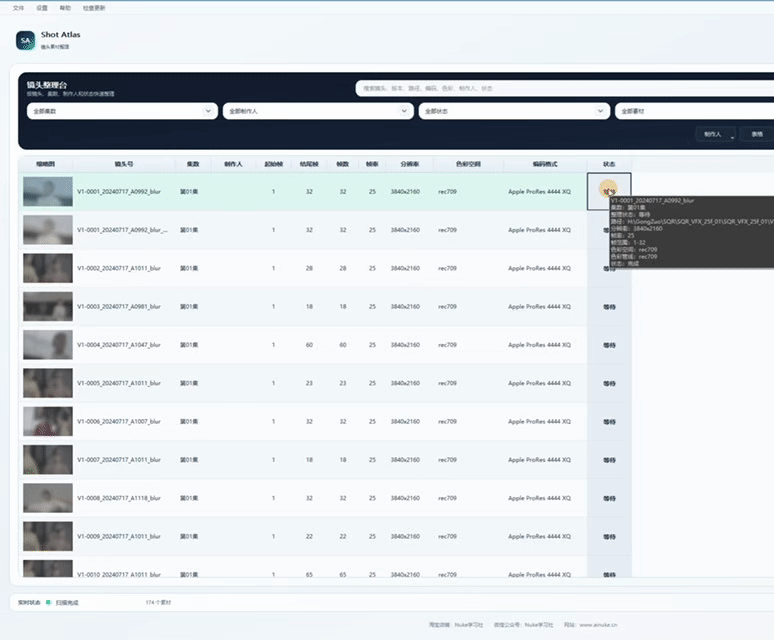774x640 pixels.
Task: Open the 帮助 menu
Action: click(65, 8)
